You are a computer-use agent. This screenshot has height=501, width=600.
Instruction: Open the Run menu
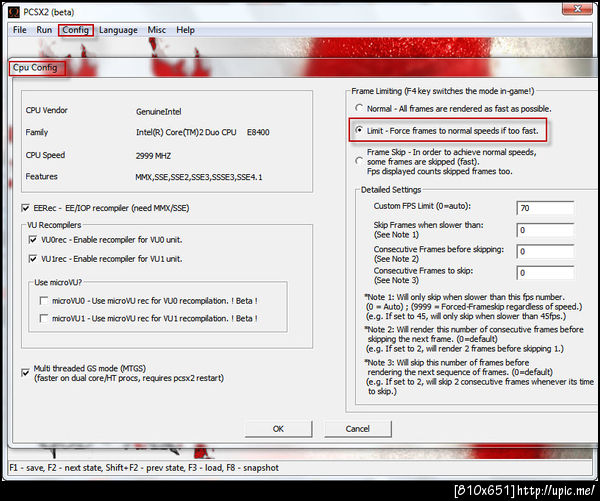44,30
